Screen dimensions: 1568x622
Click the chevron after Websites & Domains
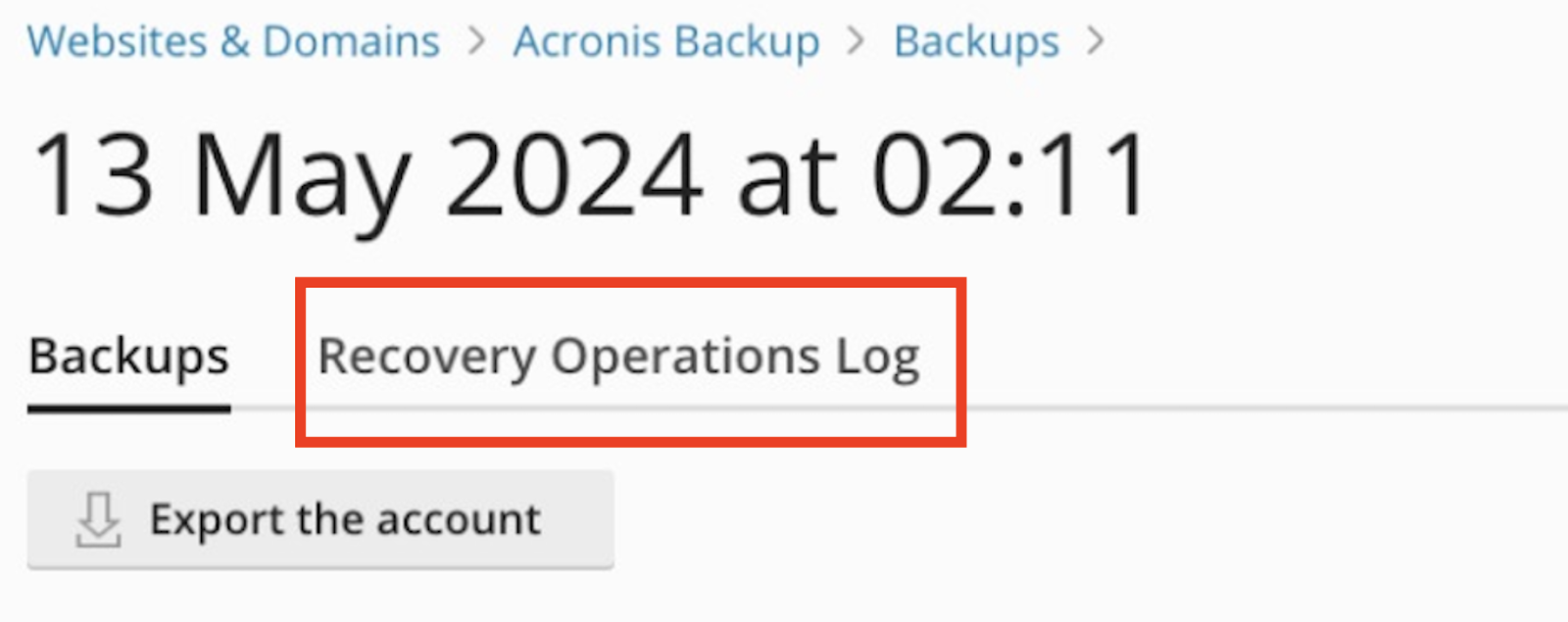click(477, 41)
